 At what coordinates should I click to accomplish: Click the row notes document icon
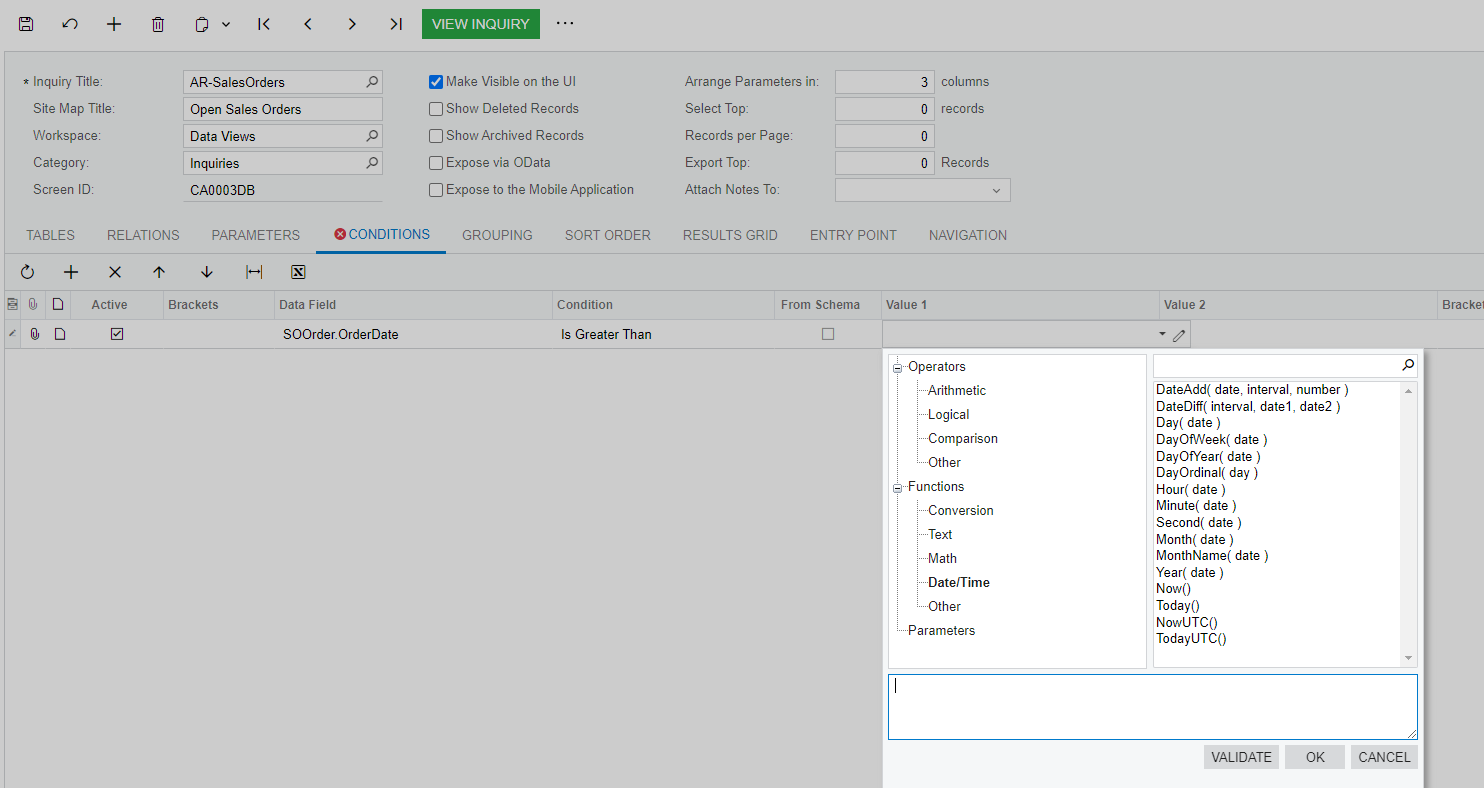pyautogui.click(x=59, y=334)
